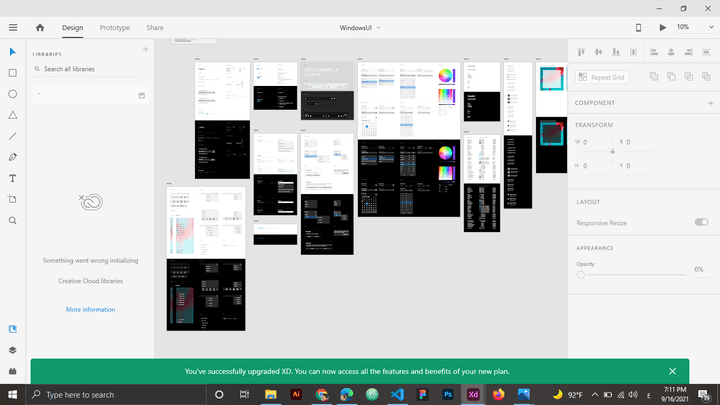Add a component with plus button

pyautogui.click(x=710, y=103)
